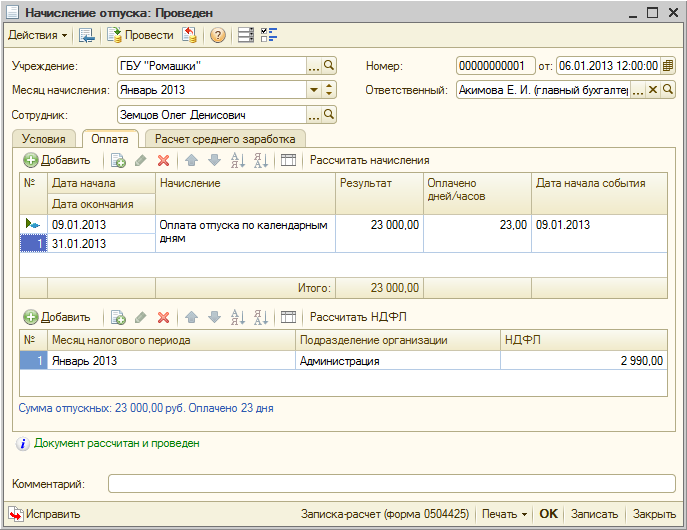
Task: Open the calendar picker next to the date
Action: [x=668, y=66]
